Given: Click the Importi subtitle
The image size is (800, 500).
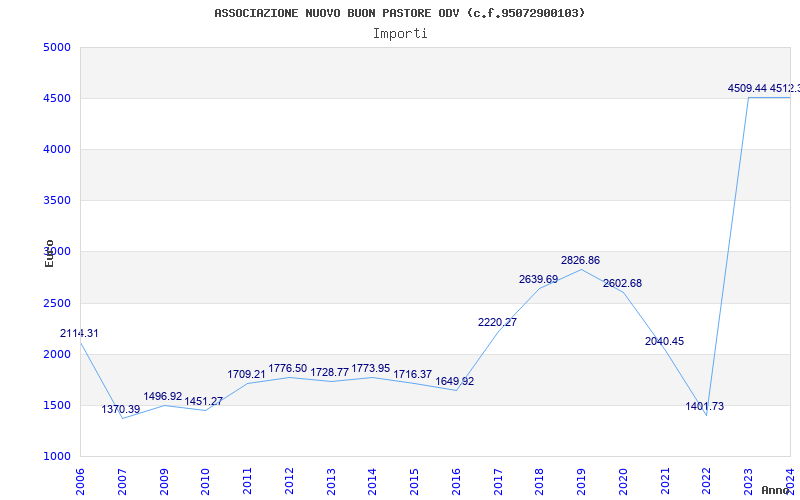Looking at the screenshot, I should pos(400,34).
